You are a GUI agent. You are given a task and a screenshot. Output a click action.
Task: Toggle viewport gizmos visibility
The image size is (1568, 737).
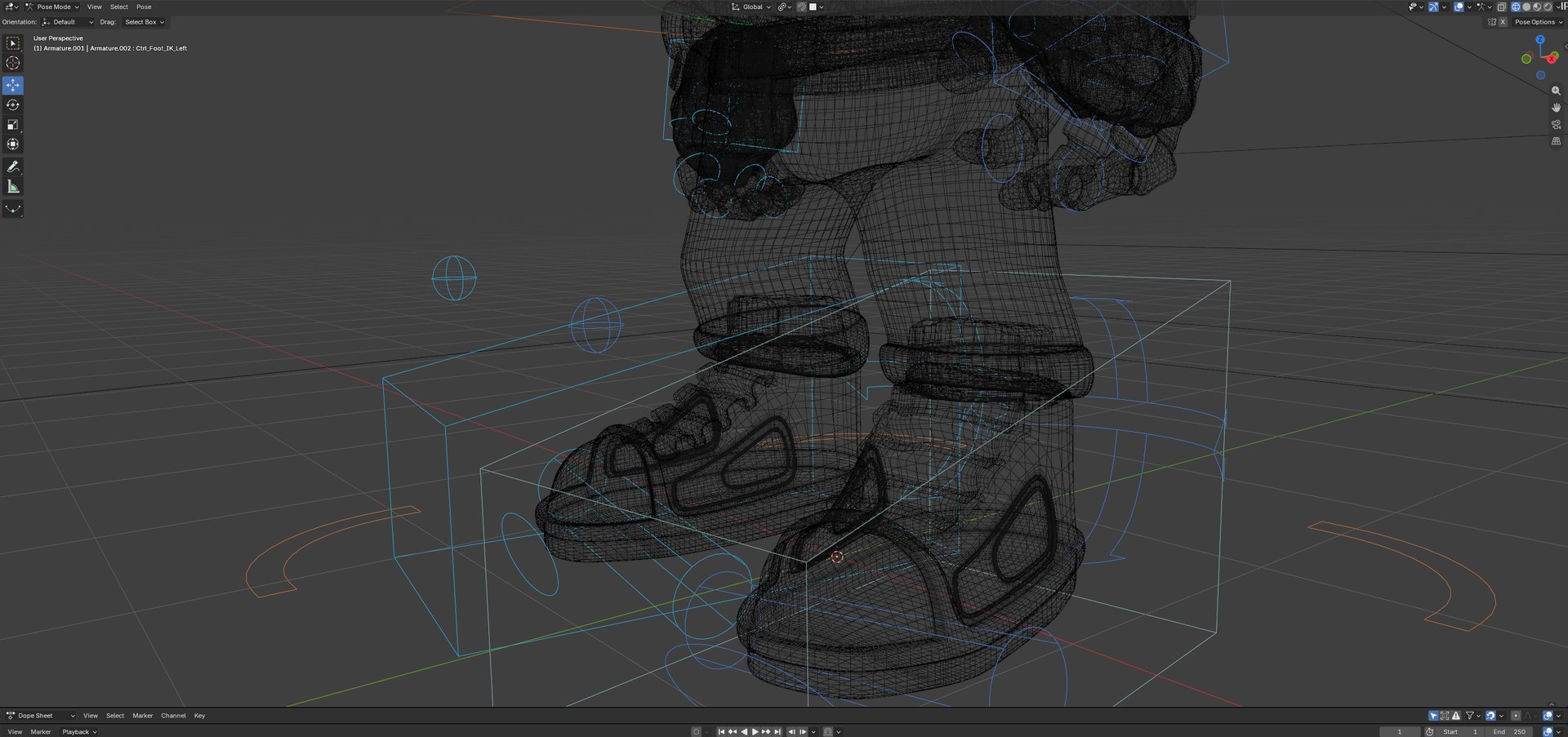[1433, 7]
